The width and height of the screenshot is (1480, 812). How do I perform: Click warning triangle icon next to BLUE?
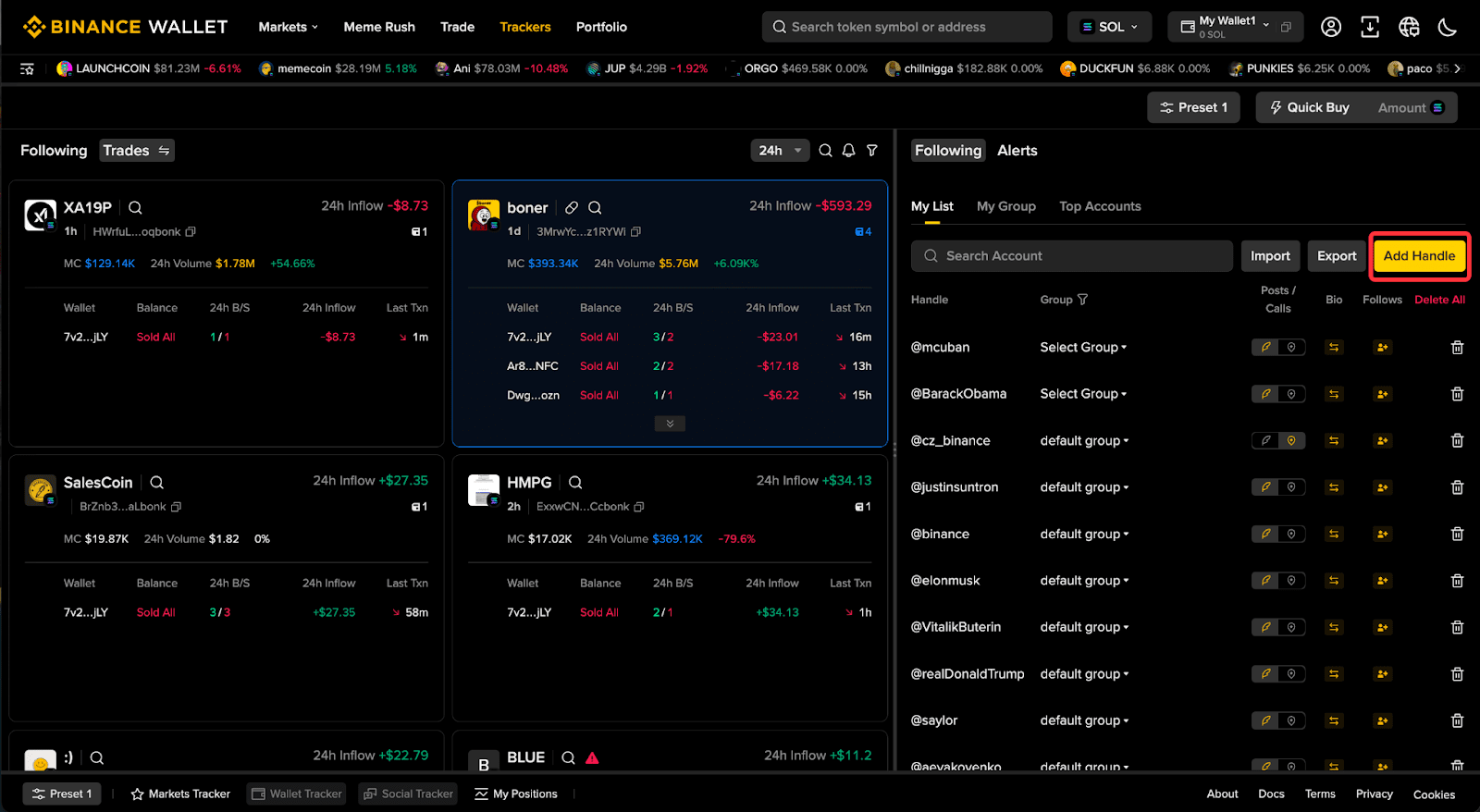point(592,757)
